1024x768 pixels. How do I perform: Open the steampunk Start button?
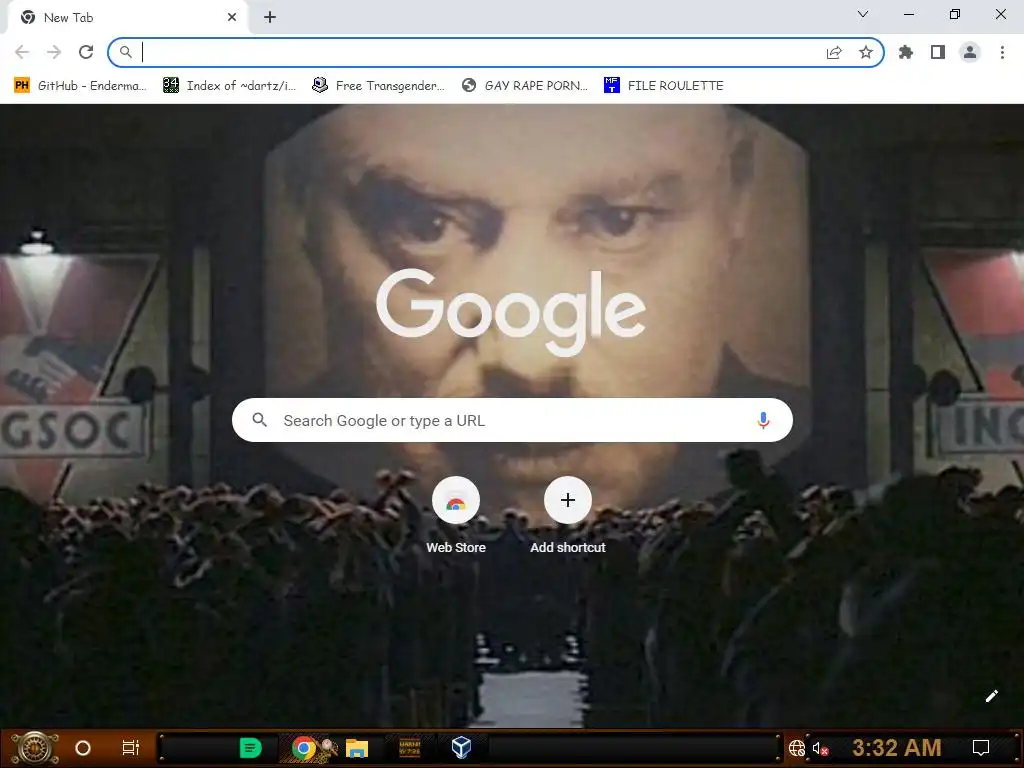35,748
